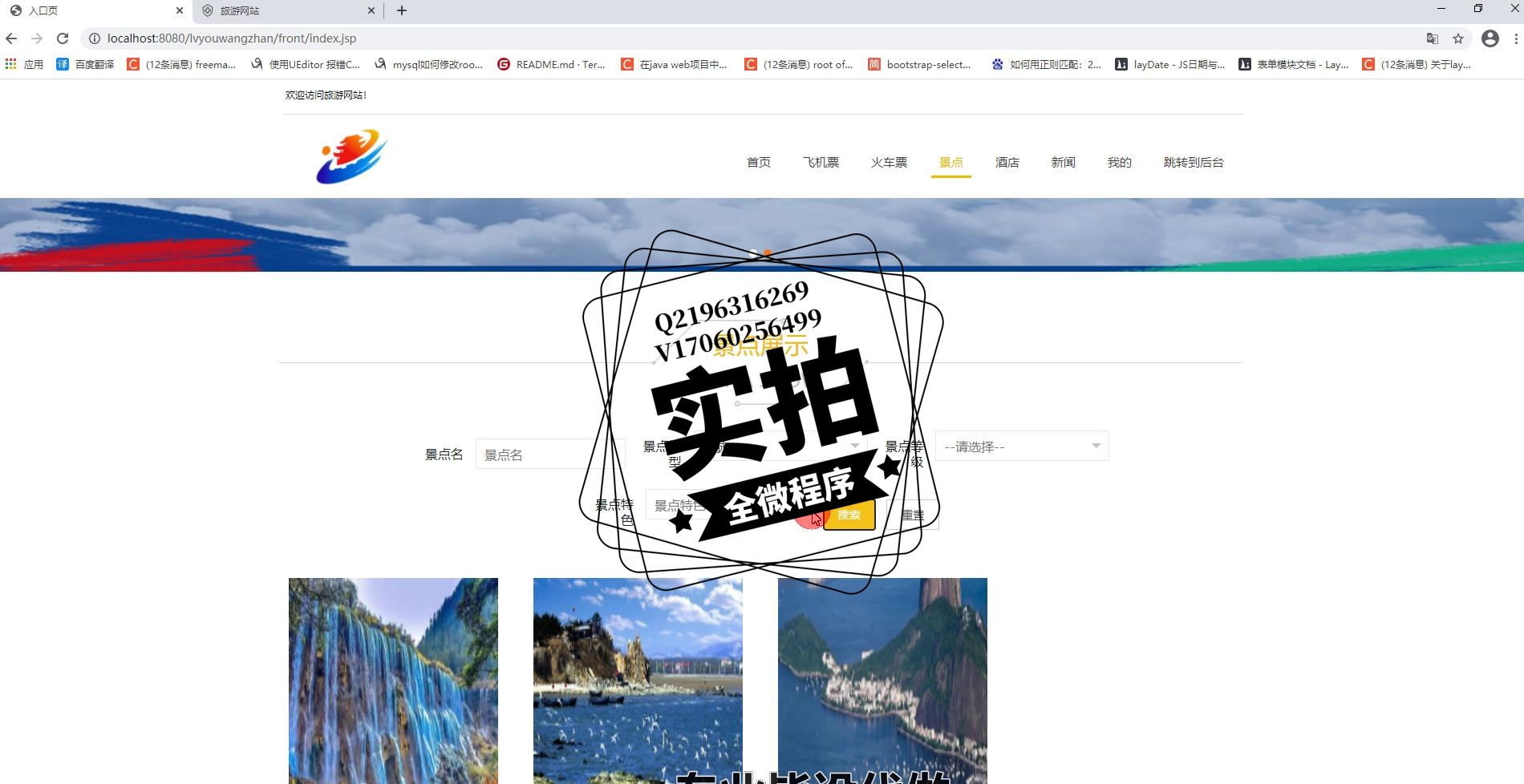Open the 酒店 navigation item
The height and width of the screenshot is (784, 1524).
point(1007,163)
